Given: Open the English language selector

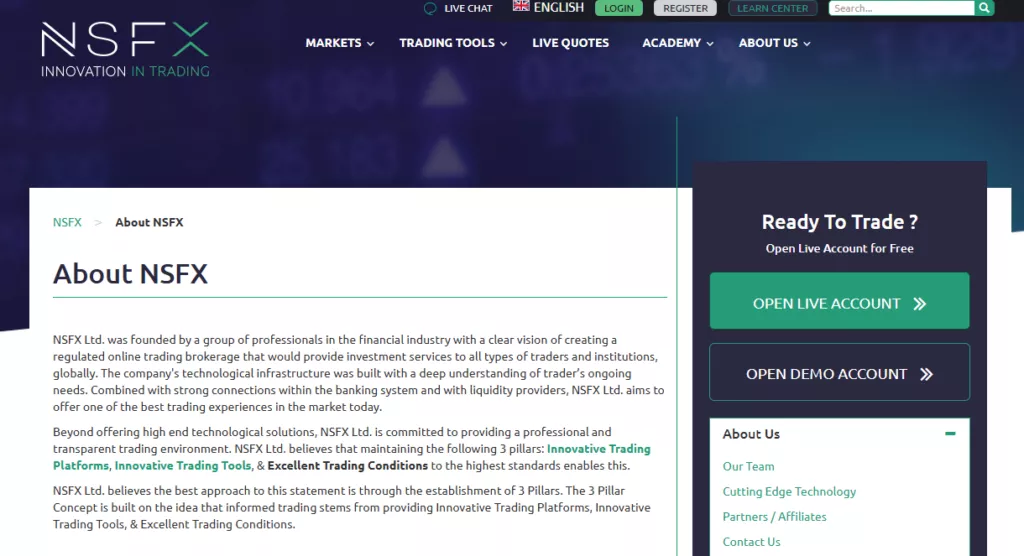Looking at the screenshot, I should click(549, 7).
